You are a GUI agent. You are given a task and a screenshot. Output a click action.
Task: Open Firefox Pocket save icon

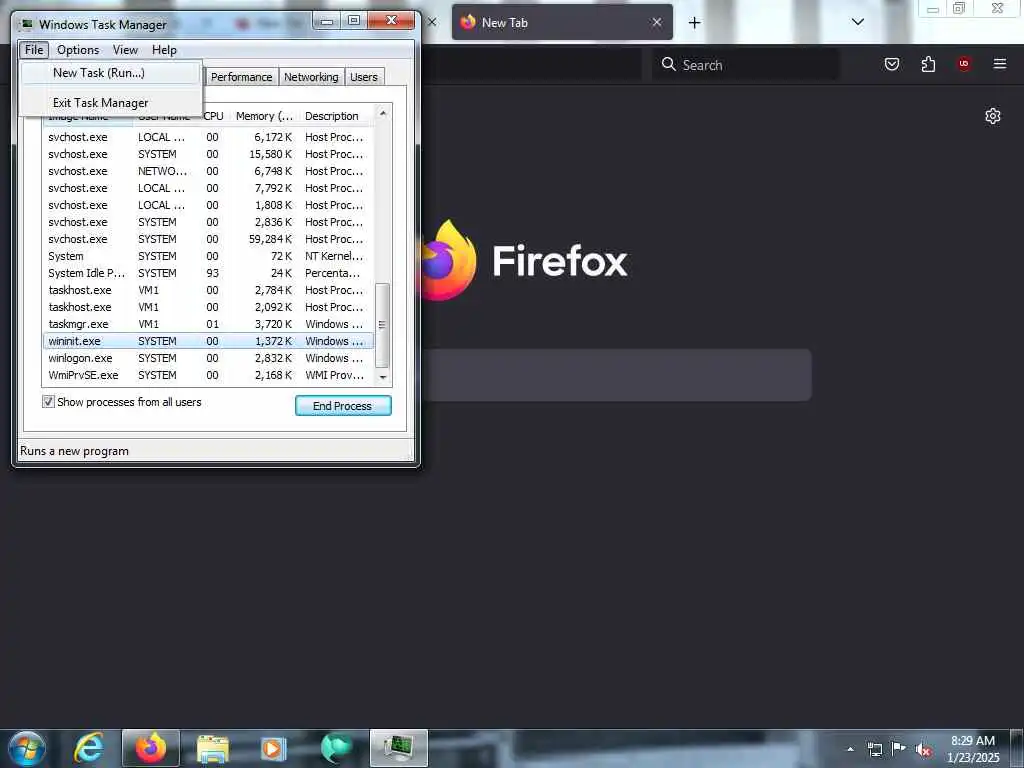pyautogui.click(x=891, y=64)
